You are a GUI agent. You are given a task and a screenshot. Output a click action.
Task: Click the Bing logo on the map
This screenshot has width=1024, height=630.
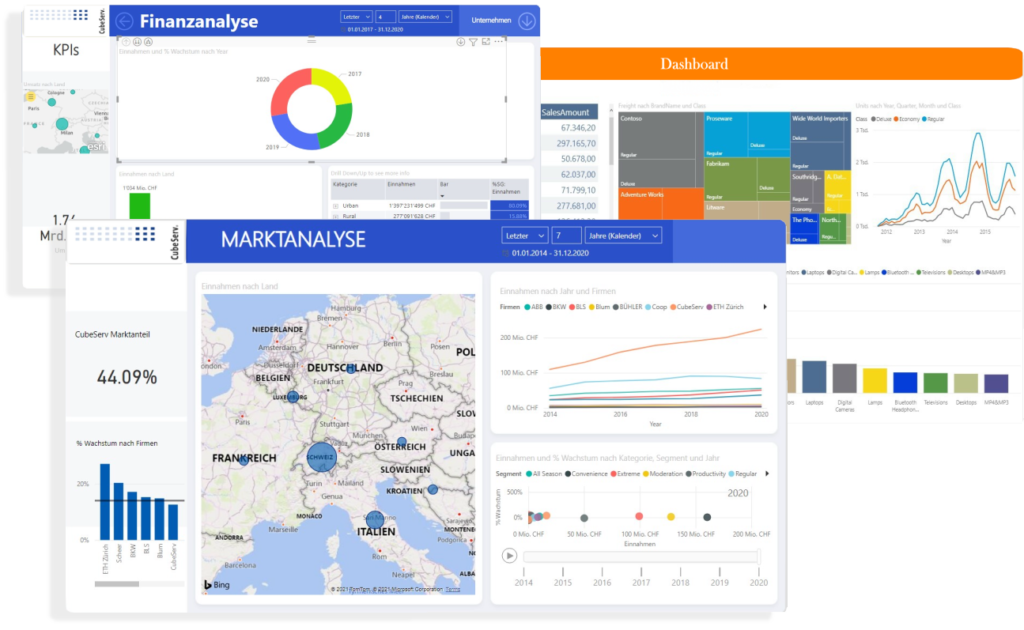(217, 585)
